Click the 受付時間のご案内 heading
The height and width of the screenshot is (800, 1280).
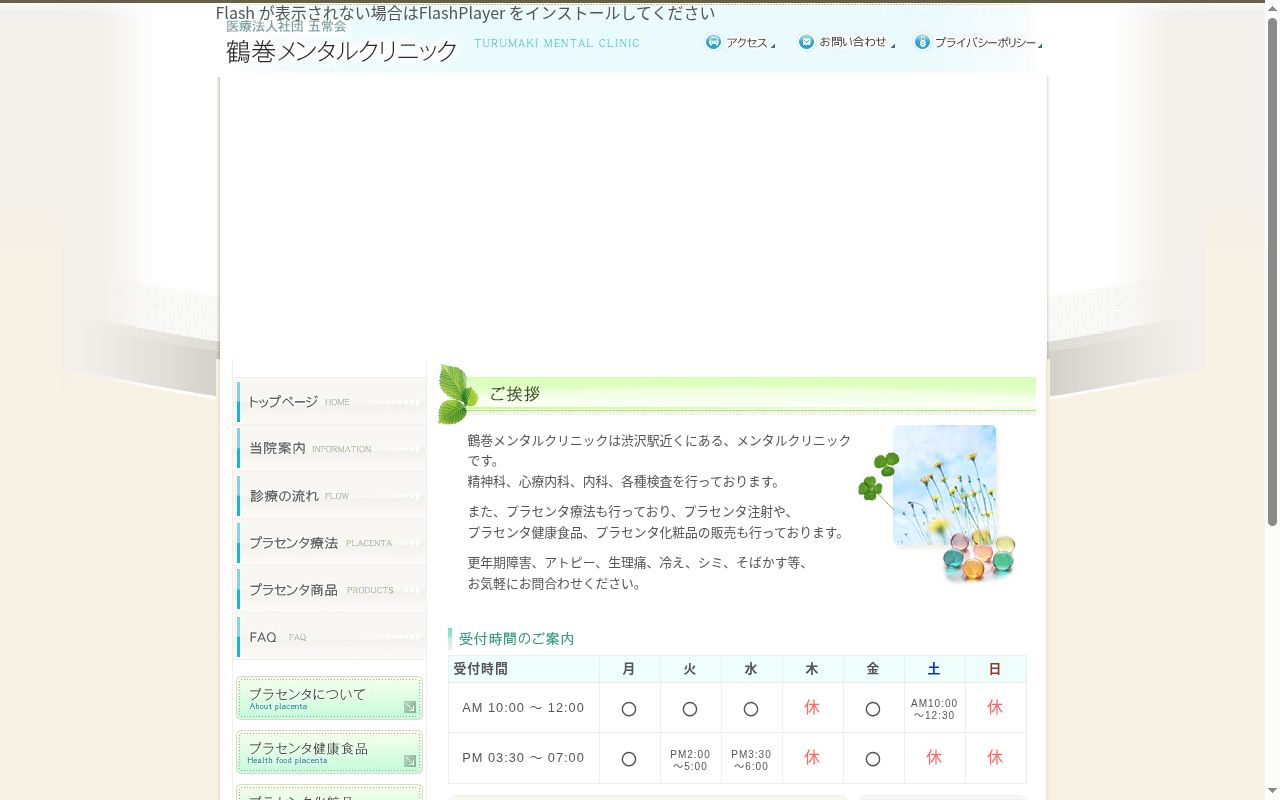[x=516, y=638]
